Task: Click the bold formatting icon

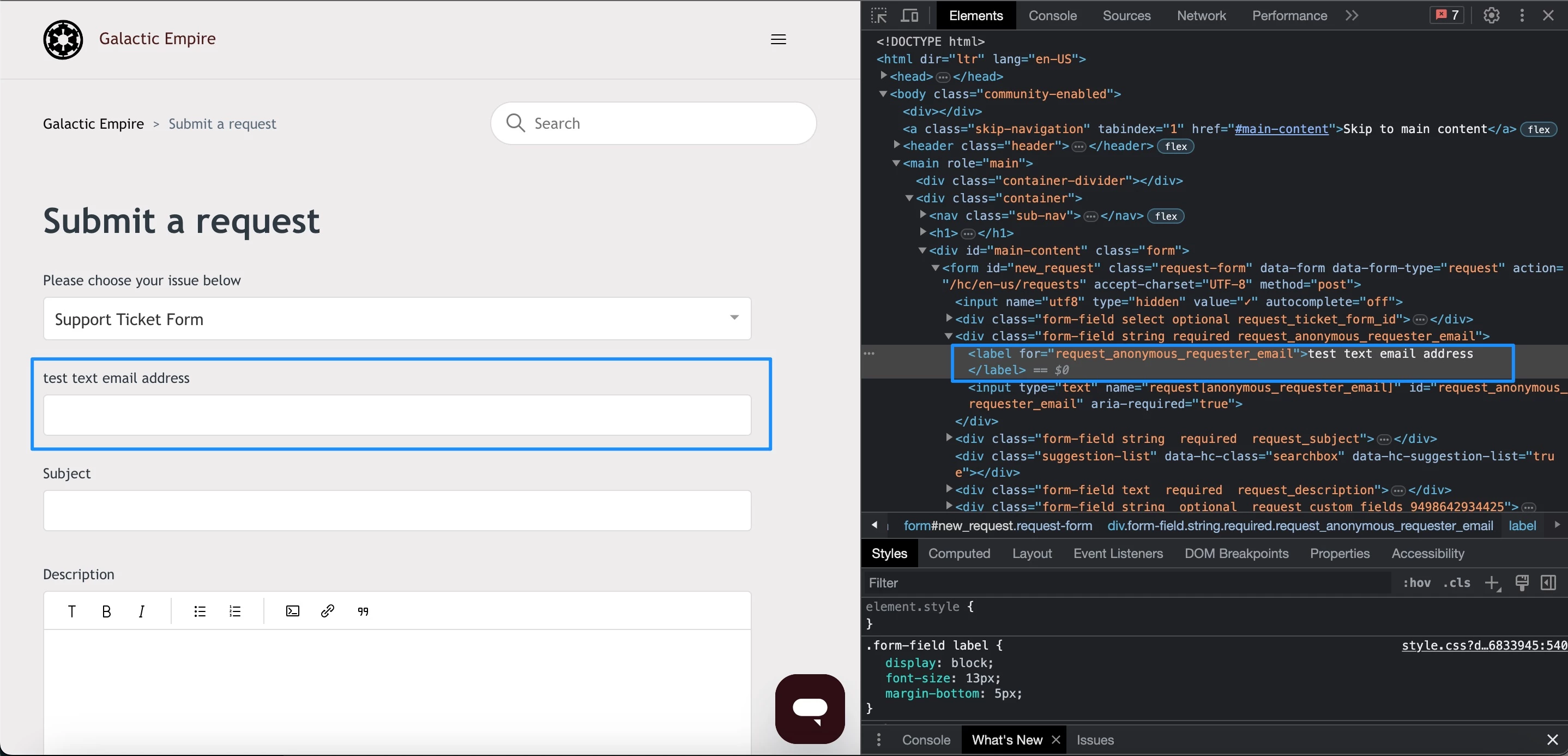Action: [x=106, y=611]
